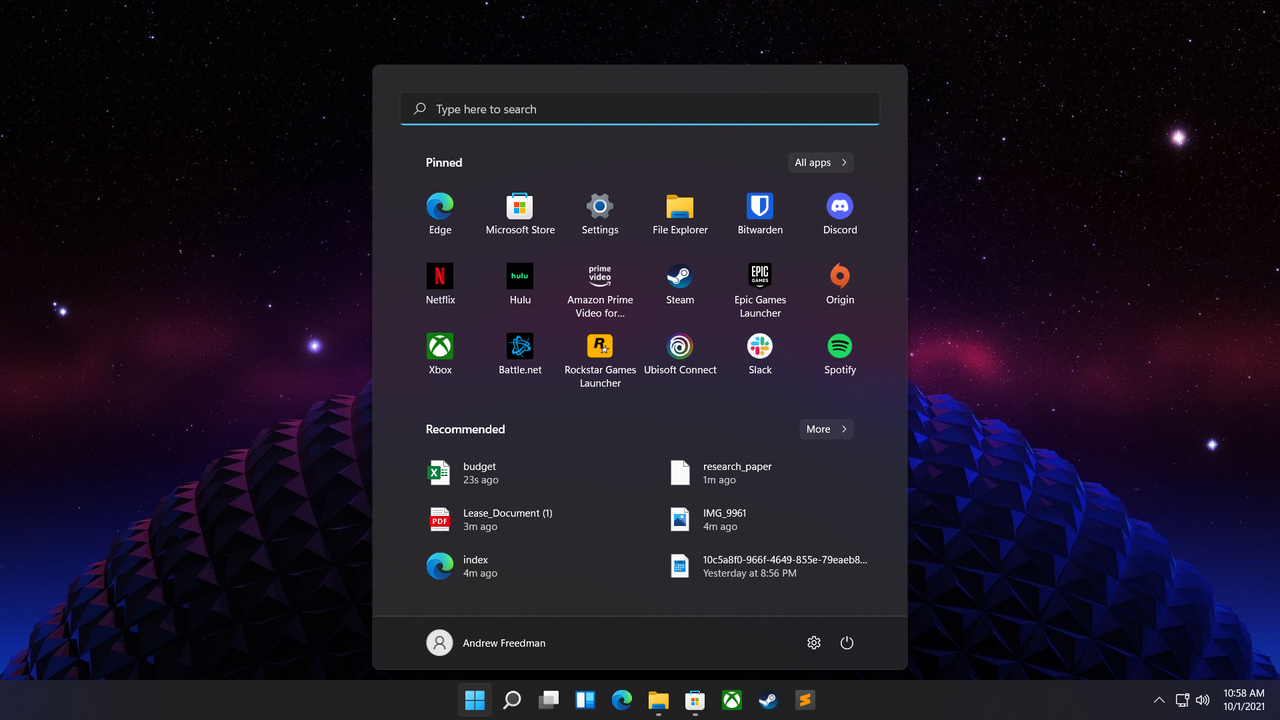Screen dimensions: 1280x720
Task: Open the Hulu app
Action: click(x=520, y=284)
